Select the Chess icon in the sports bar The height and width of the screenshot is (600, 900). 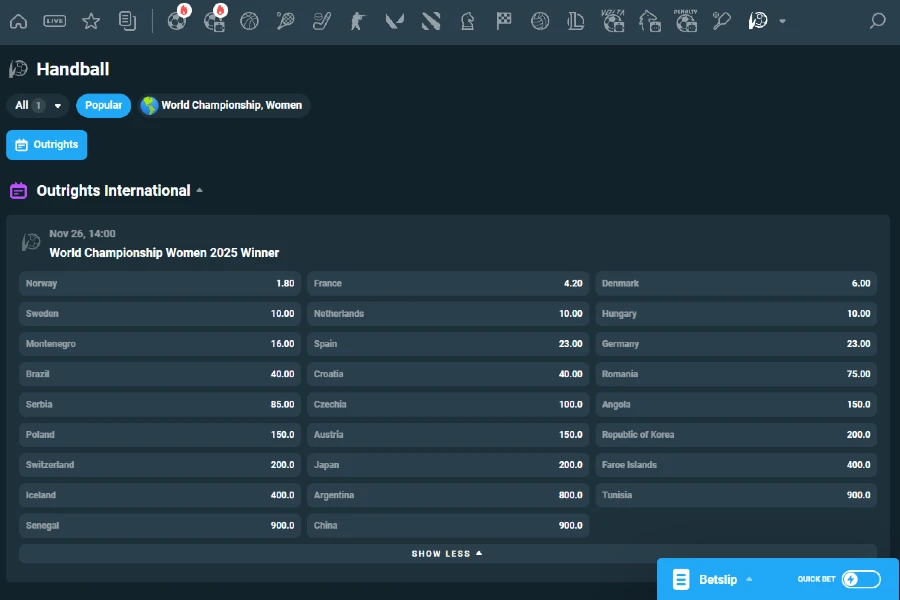[x=467, y=21]
